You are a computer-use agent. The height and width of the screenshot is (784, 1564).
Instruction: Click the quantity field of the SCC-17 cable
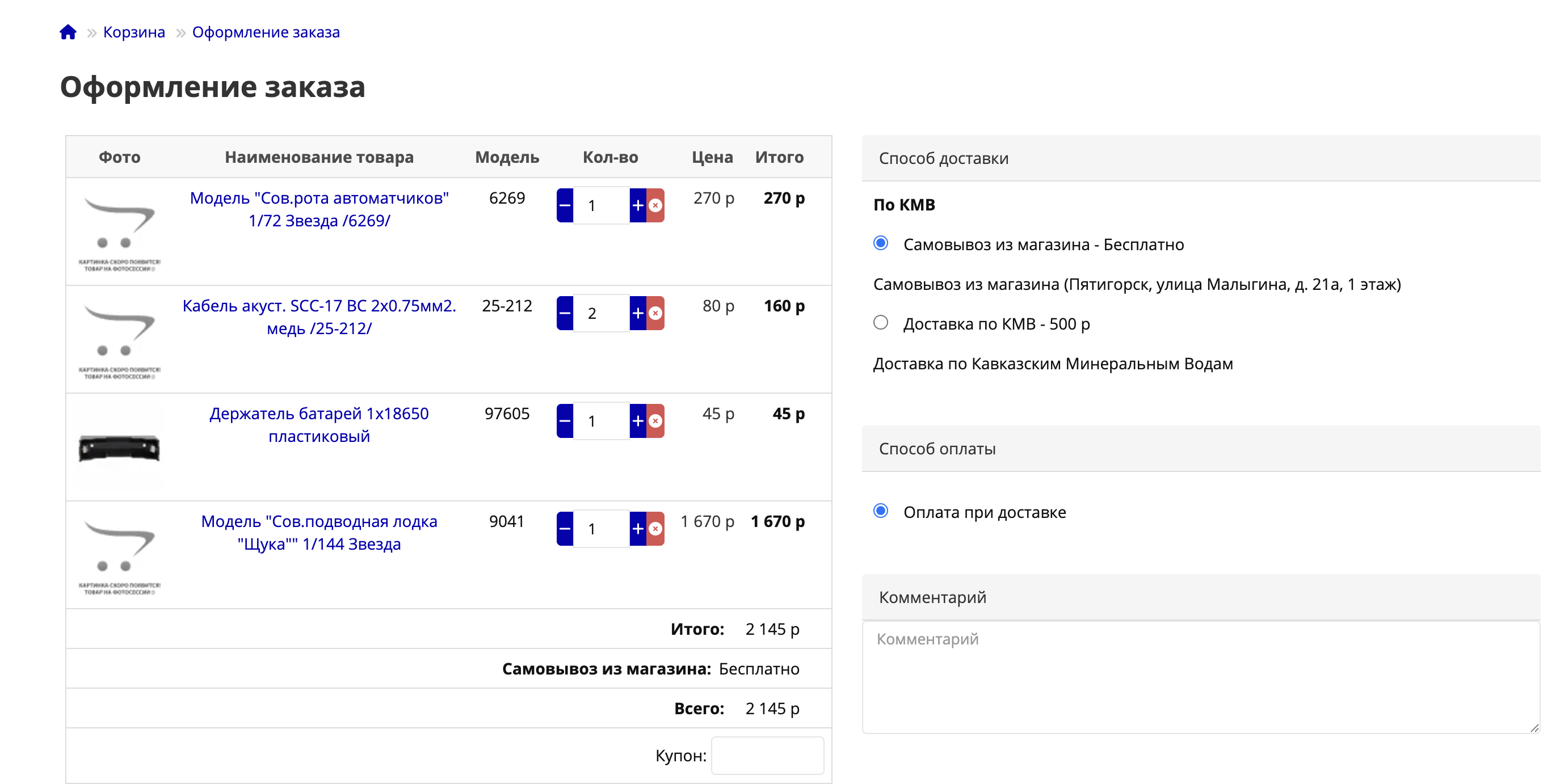[600, 313]
